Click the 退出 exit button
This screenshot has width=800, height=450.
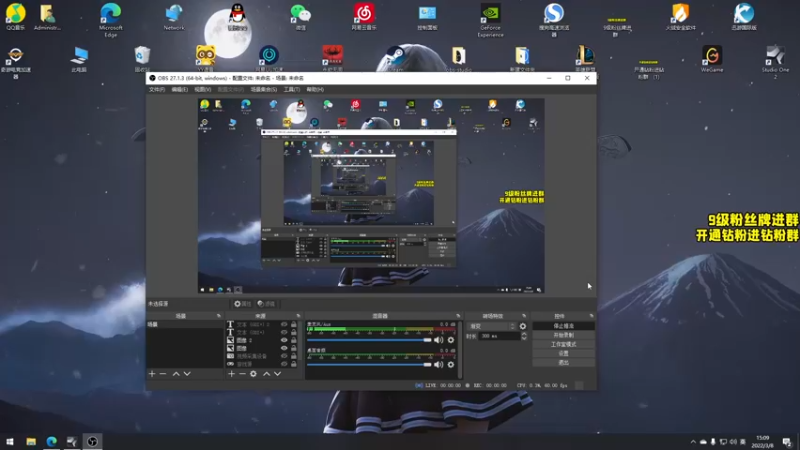[x=564, y=363]
